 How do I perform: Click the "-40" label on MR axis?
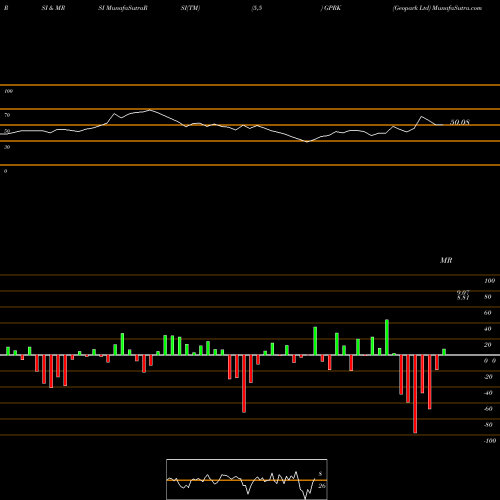[x=488, y=393]
